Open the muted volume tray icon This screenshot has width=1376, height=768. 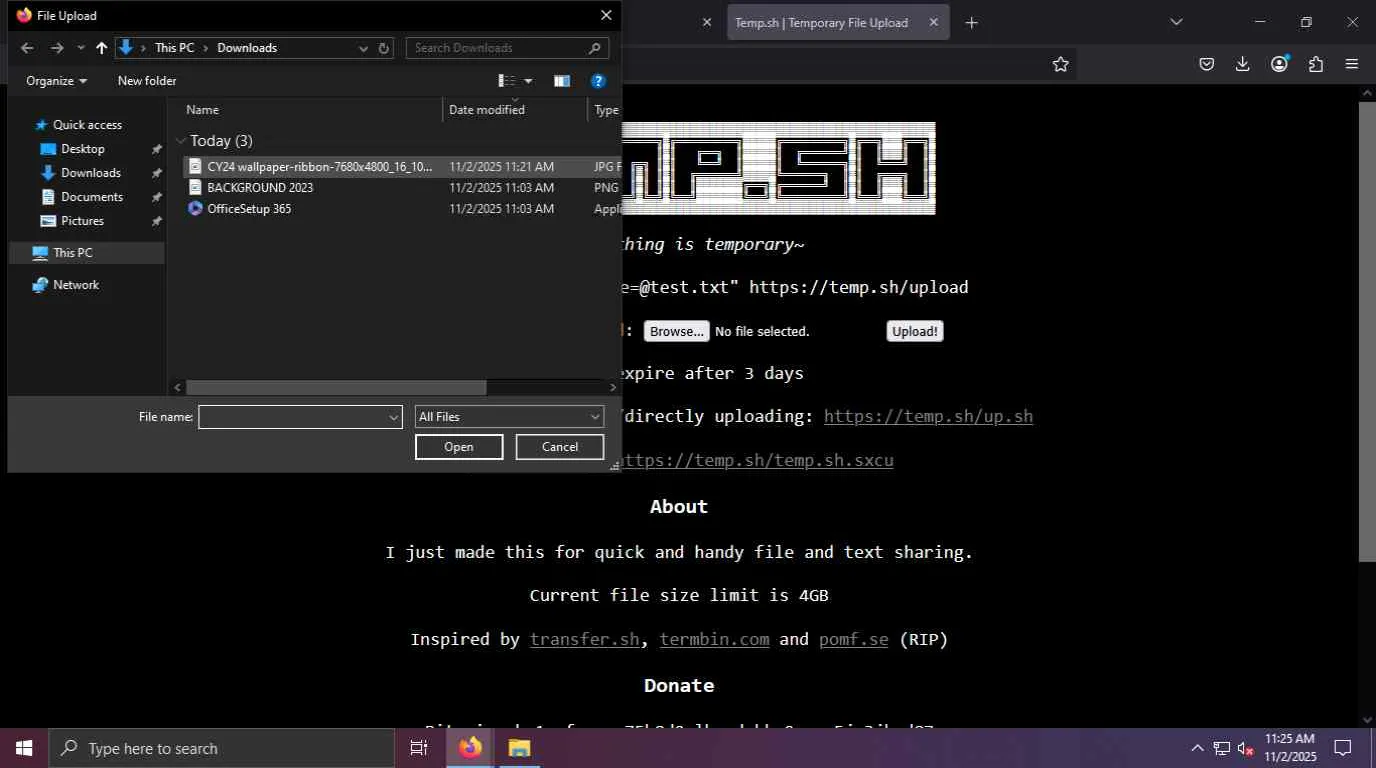click(x=1246, y=748)
